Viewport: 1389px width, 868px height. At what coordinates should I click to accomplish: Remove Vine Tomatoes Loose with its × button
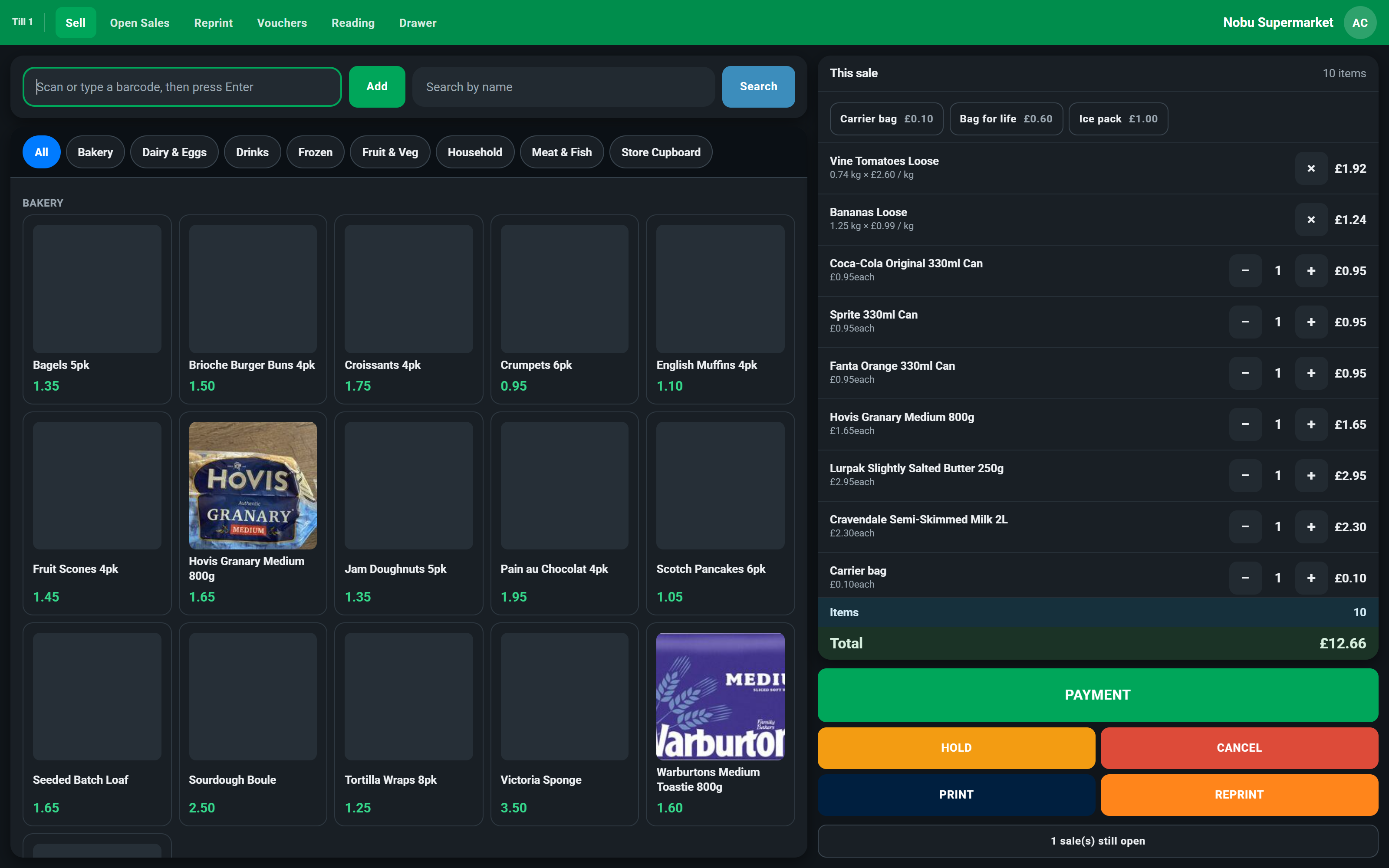1311,168
